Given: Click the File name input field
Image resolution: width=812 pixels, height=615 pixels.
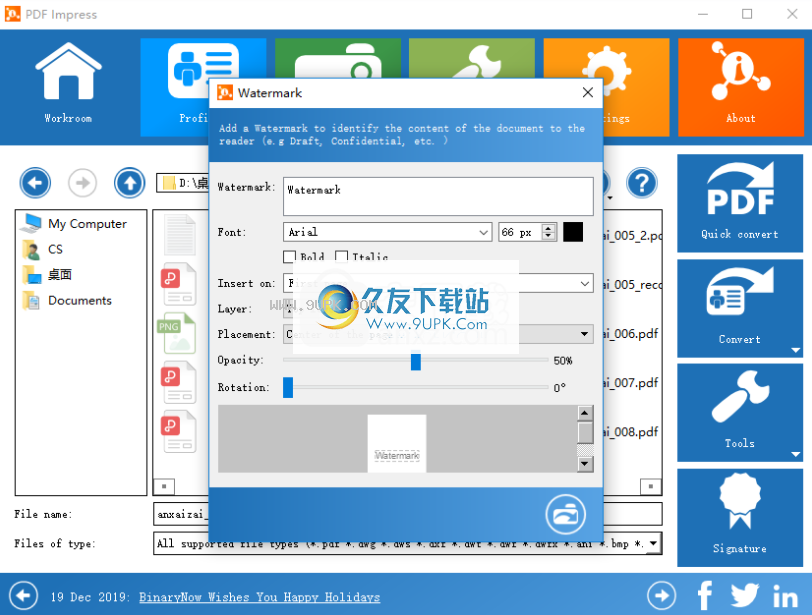Looking at the screenshot, I should [408, 514].
